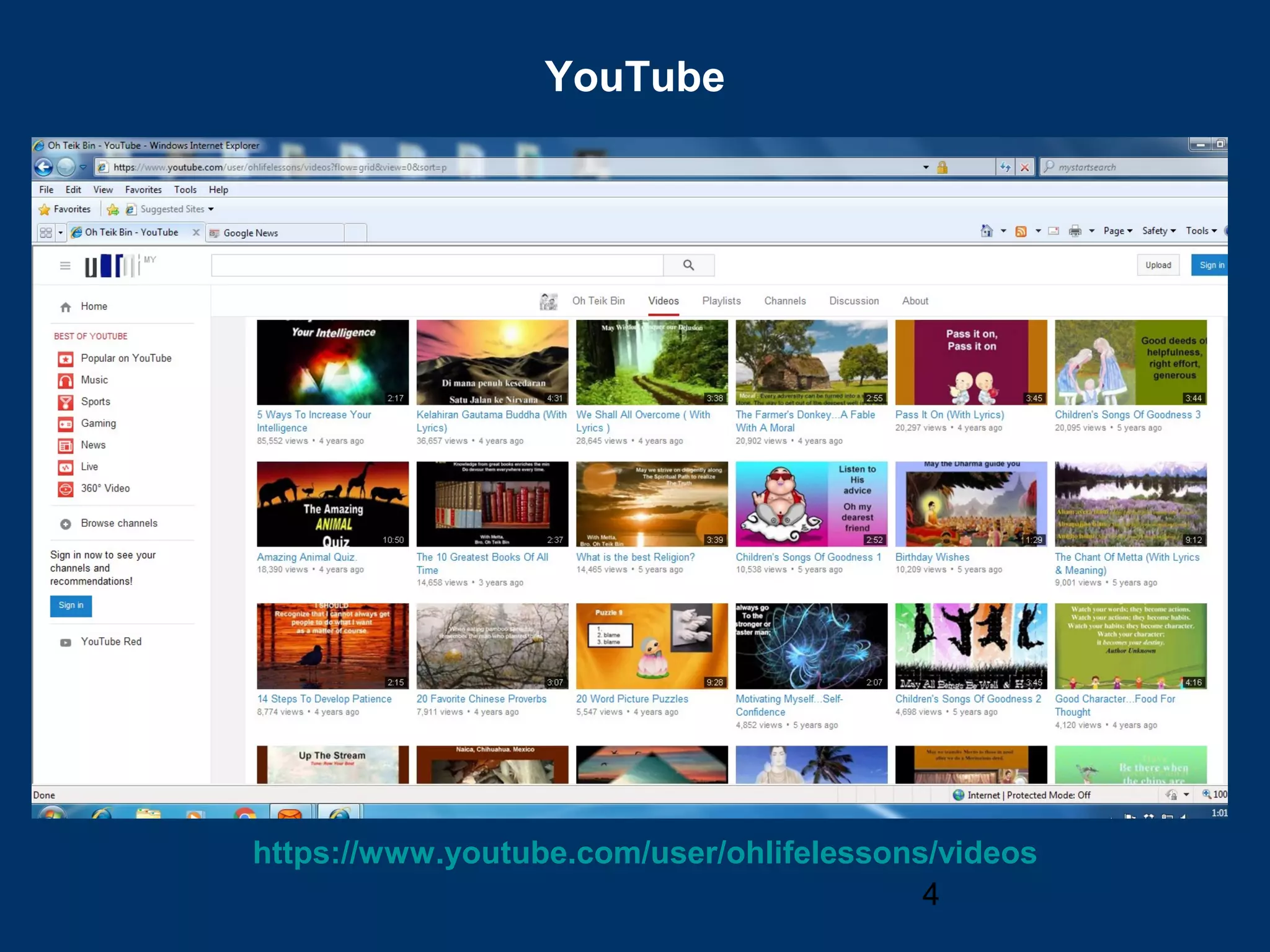Click the zoom level 100% control
Image resolution: width=1270 pixels, height=952 pixels.
(1215, 795)
